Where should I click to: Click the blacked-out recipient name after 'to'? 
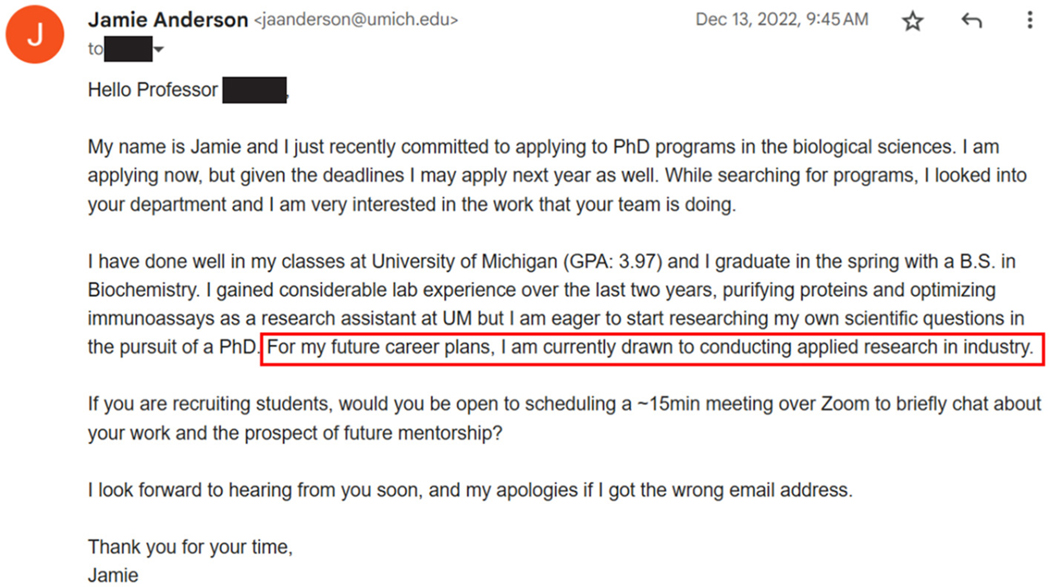pos(128,50)
